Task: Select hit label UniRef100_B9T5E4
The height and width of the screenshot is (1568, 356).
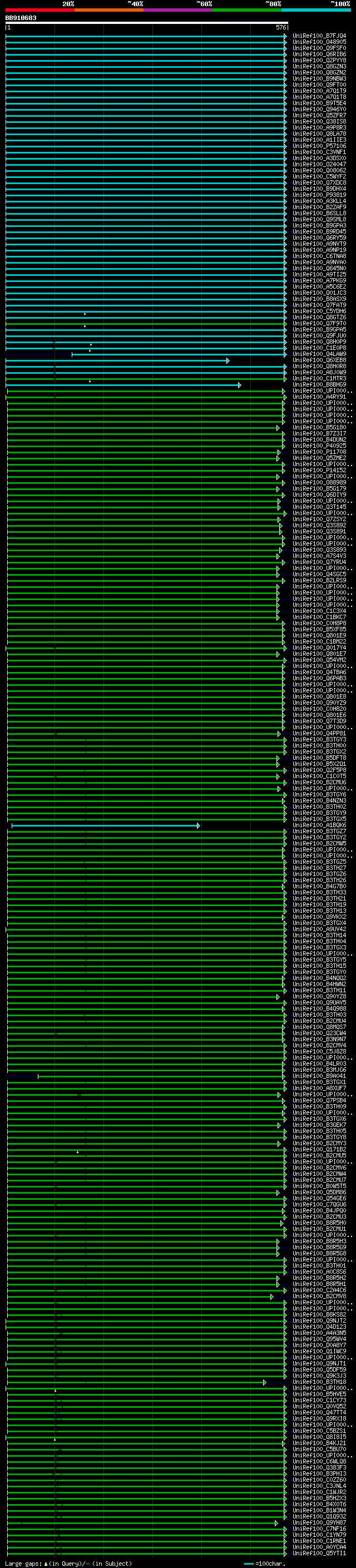Action: [319, 103]
